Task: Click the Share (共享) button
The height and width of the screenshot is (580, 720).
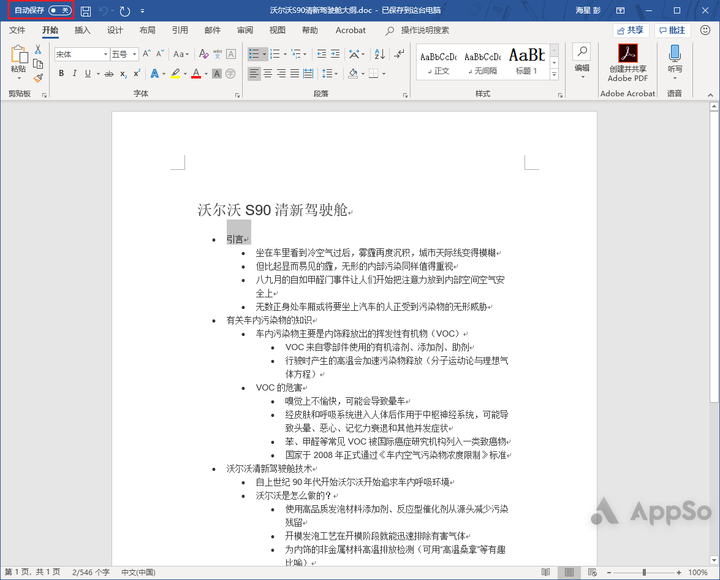Action: (x=631, y=30)
